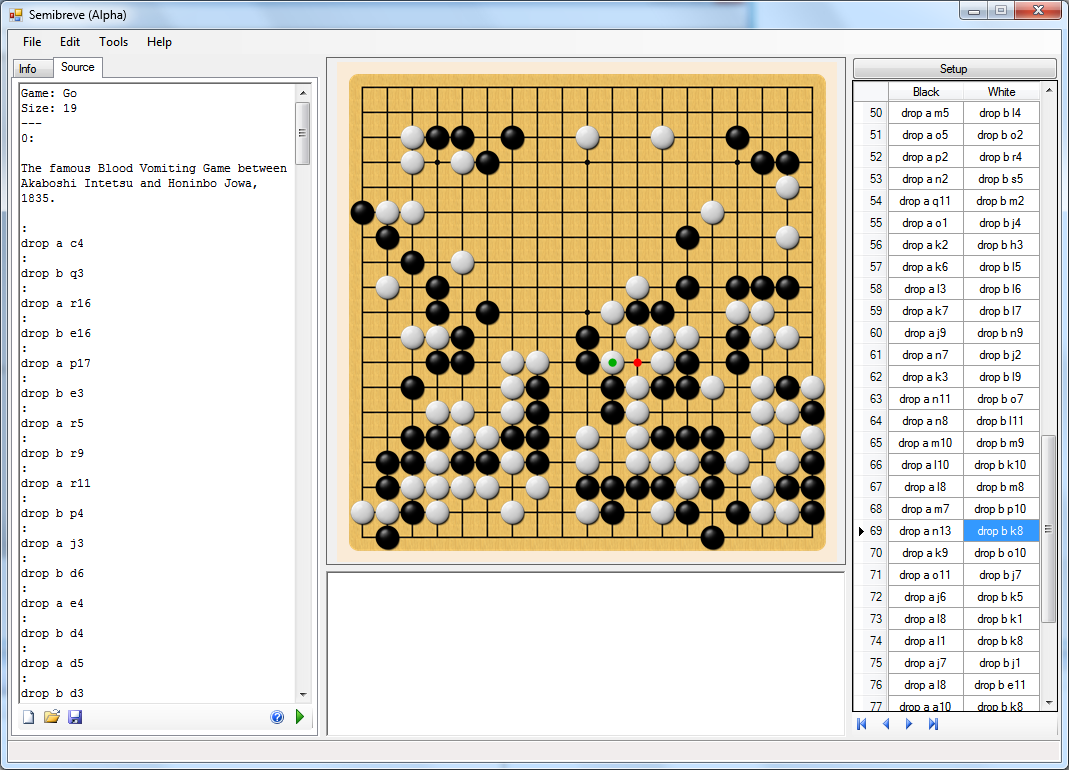Screen dimensions: 1069x770
Task: Select cell 'drop b l7' in row 59
Action: [1000, 311]
